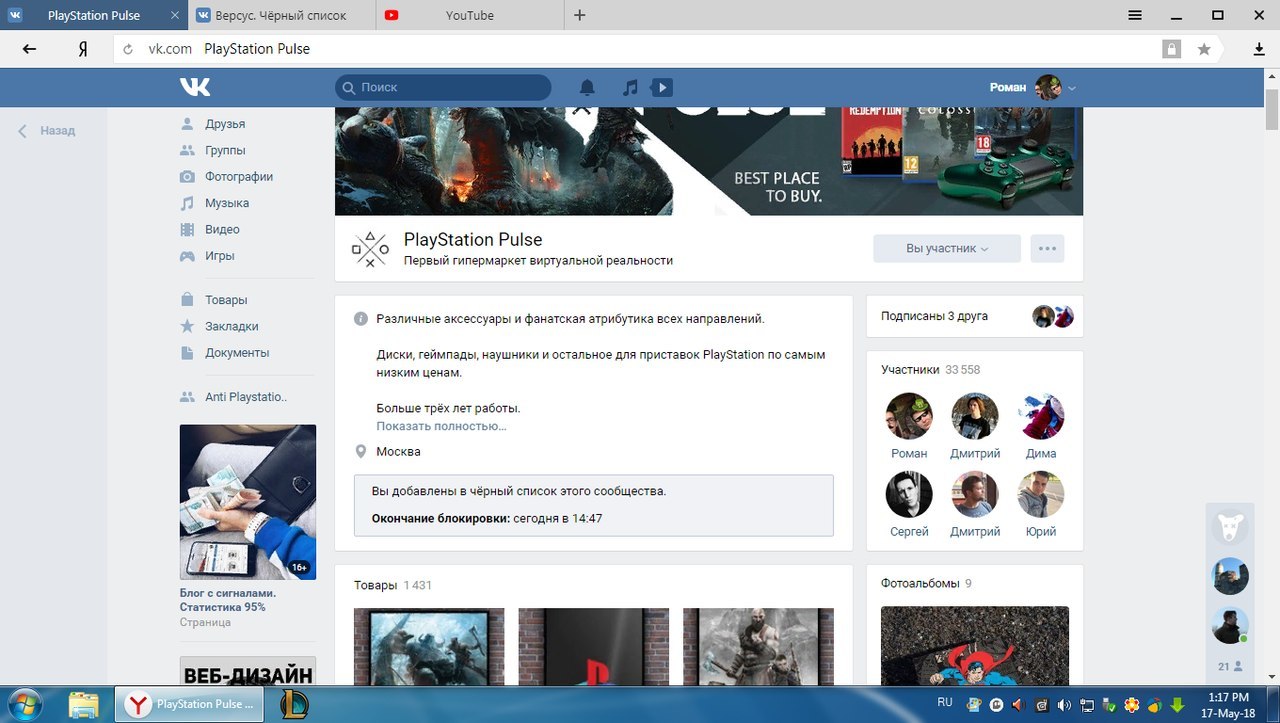This screenshot has height=723, width=1280.
Task: Open Закладки in left menu
Action: (232, 326)
